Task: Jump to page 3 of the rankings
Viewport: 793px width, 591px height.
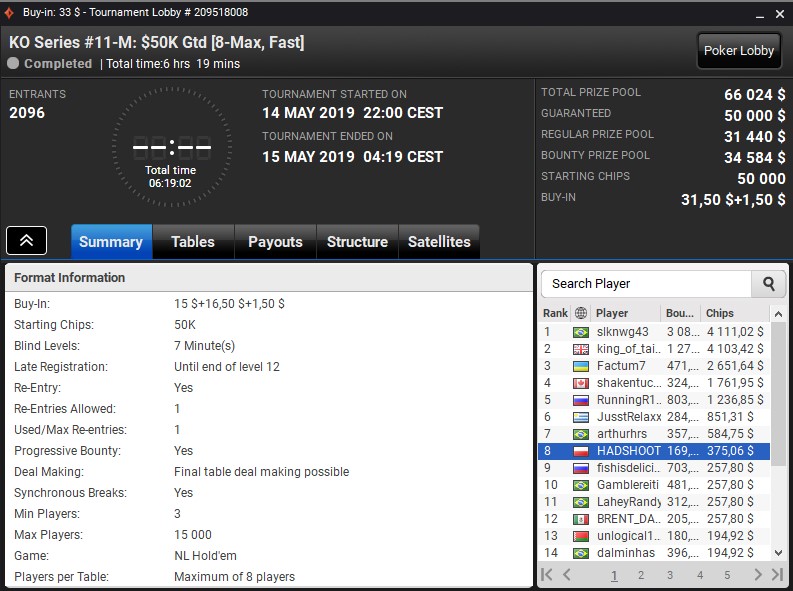Action: [x=670, y=575]
